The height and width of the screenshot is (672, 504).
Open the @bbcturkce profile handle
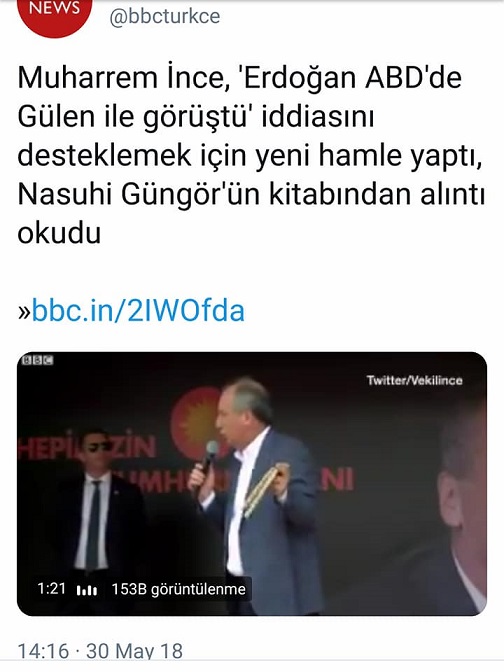pyautogui.click(x=165, y=17)
